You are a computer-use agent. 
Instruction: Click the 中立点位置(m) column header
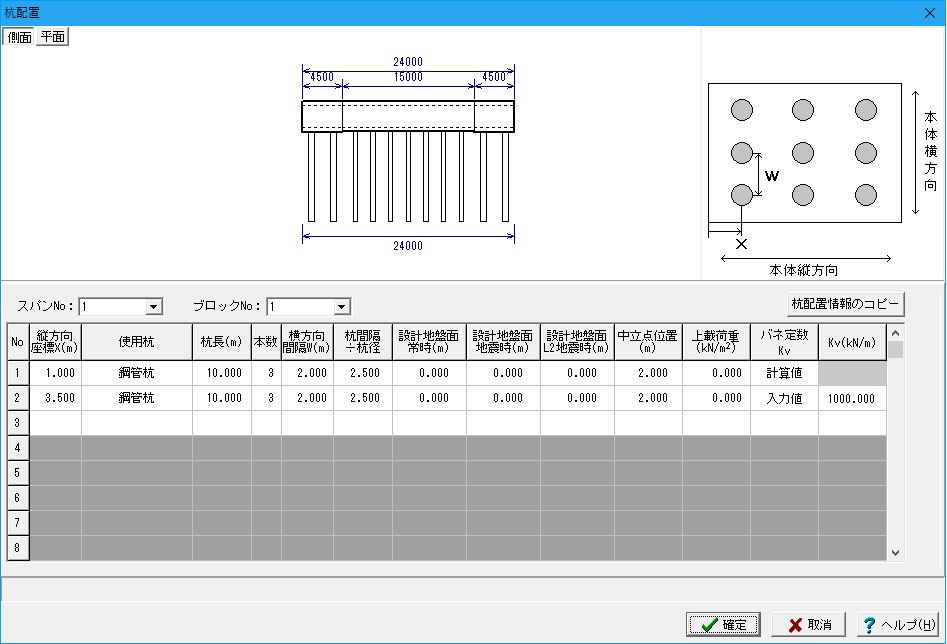pos(648,342)
